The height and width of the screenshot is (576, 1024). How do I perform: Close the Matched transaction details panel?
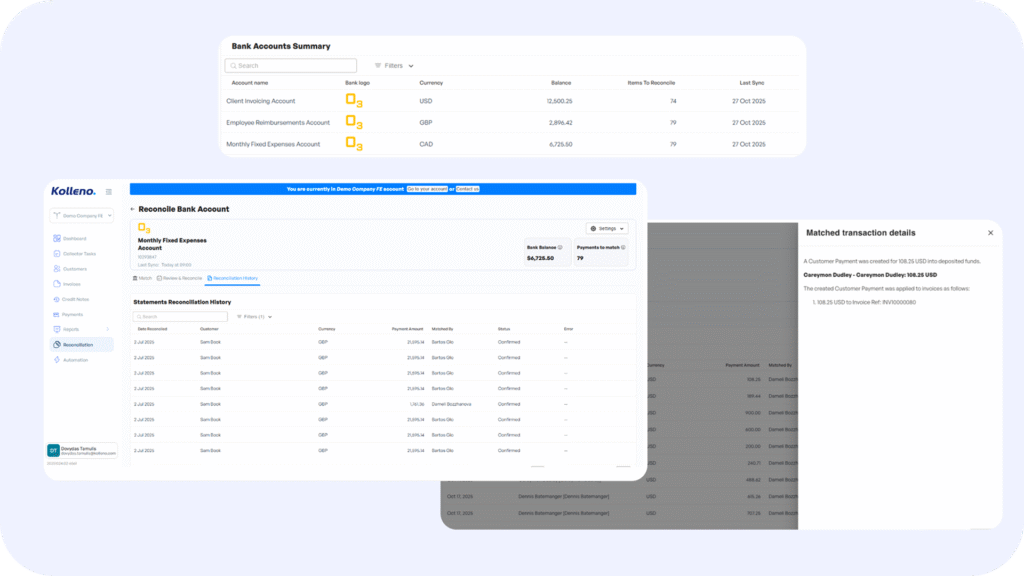pyautogui.click(x=990, y=232)
